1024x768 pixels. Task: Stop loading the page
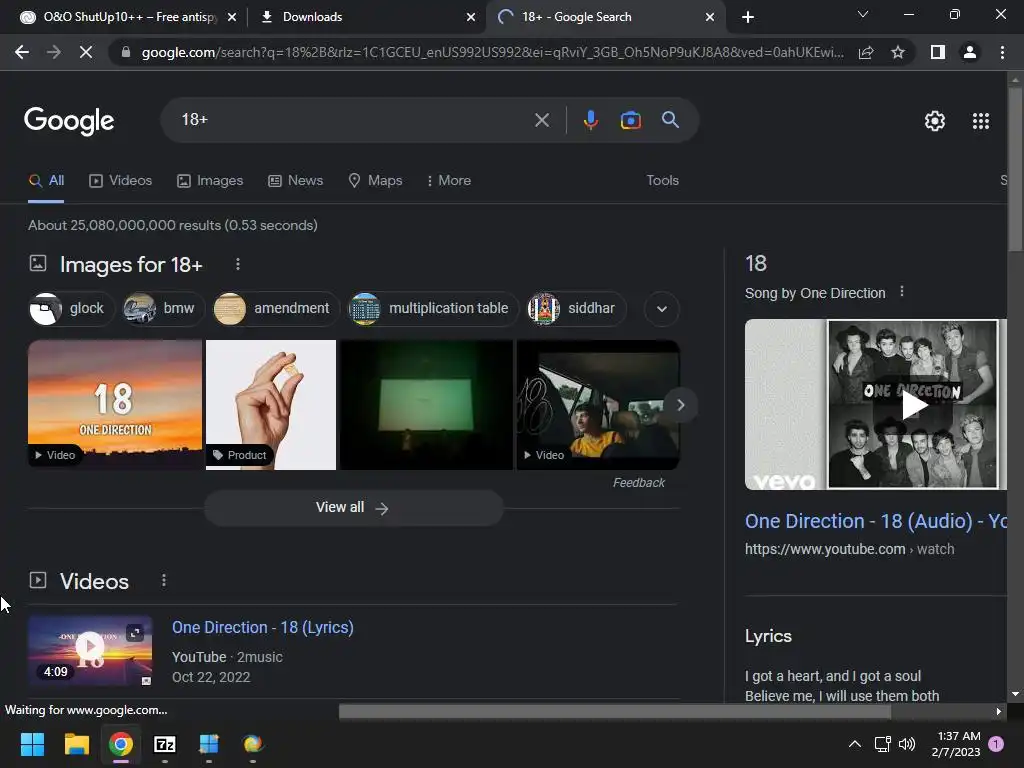(x=86, y=52)
